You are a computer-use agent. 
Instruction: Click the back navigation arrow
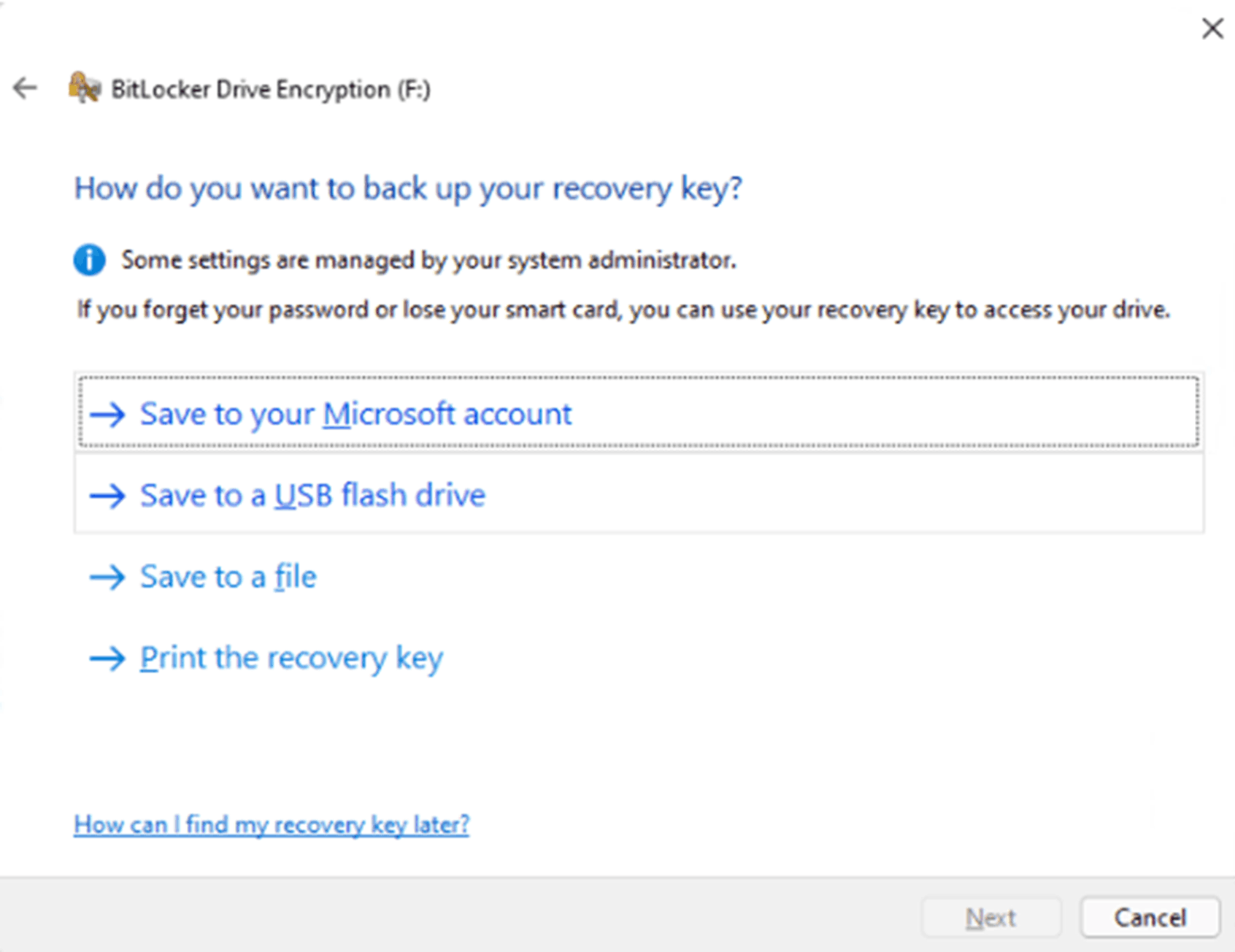(x=24, y=88)
